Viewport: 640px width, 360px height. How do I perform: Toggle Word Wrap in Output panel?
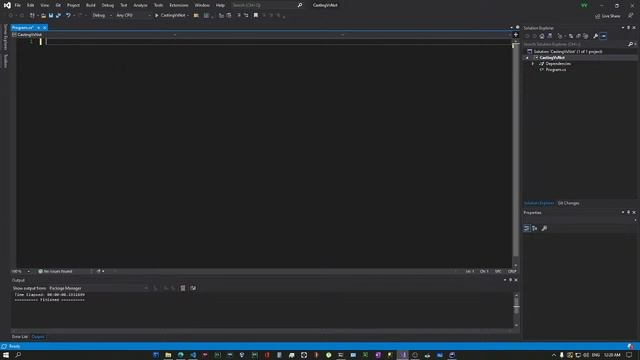click(x=193, y=288)
